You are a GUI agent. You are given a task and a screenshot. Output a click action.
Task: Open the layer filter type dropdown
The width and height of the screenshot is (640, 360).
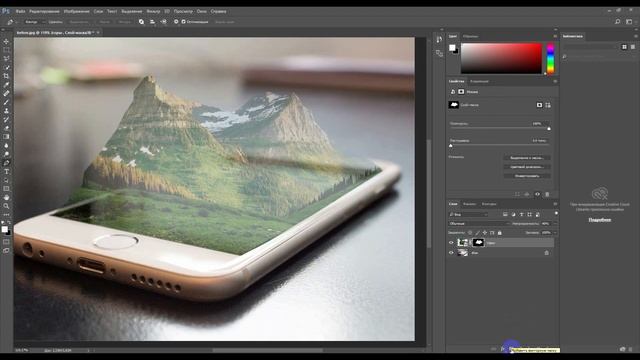click(x=468, y=214)
